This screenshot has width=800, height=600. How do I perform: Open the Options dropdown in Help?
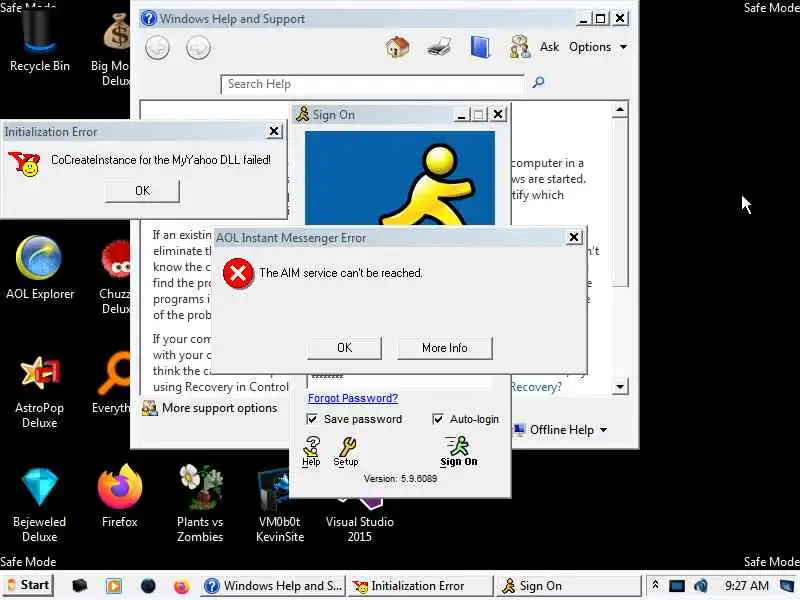pos(598,47)
